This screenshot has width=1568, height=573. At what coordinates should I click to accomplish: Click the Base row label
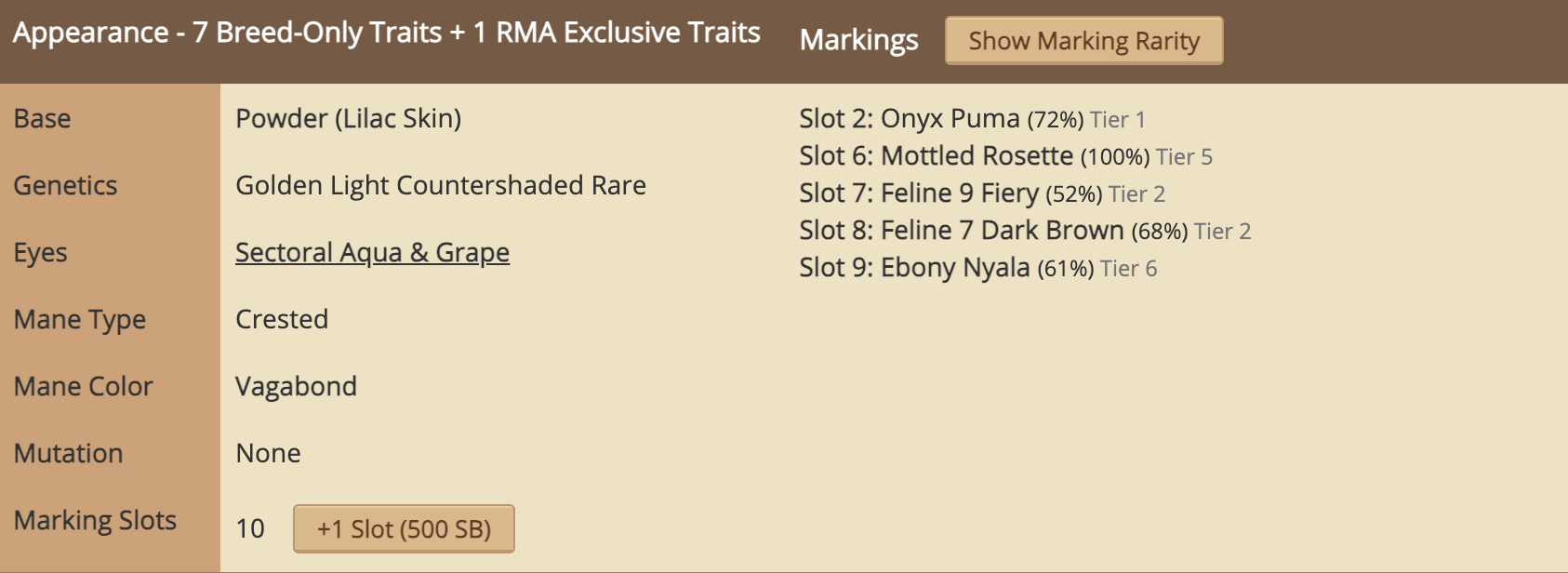coord(42,118)
